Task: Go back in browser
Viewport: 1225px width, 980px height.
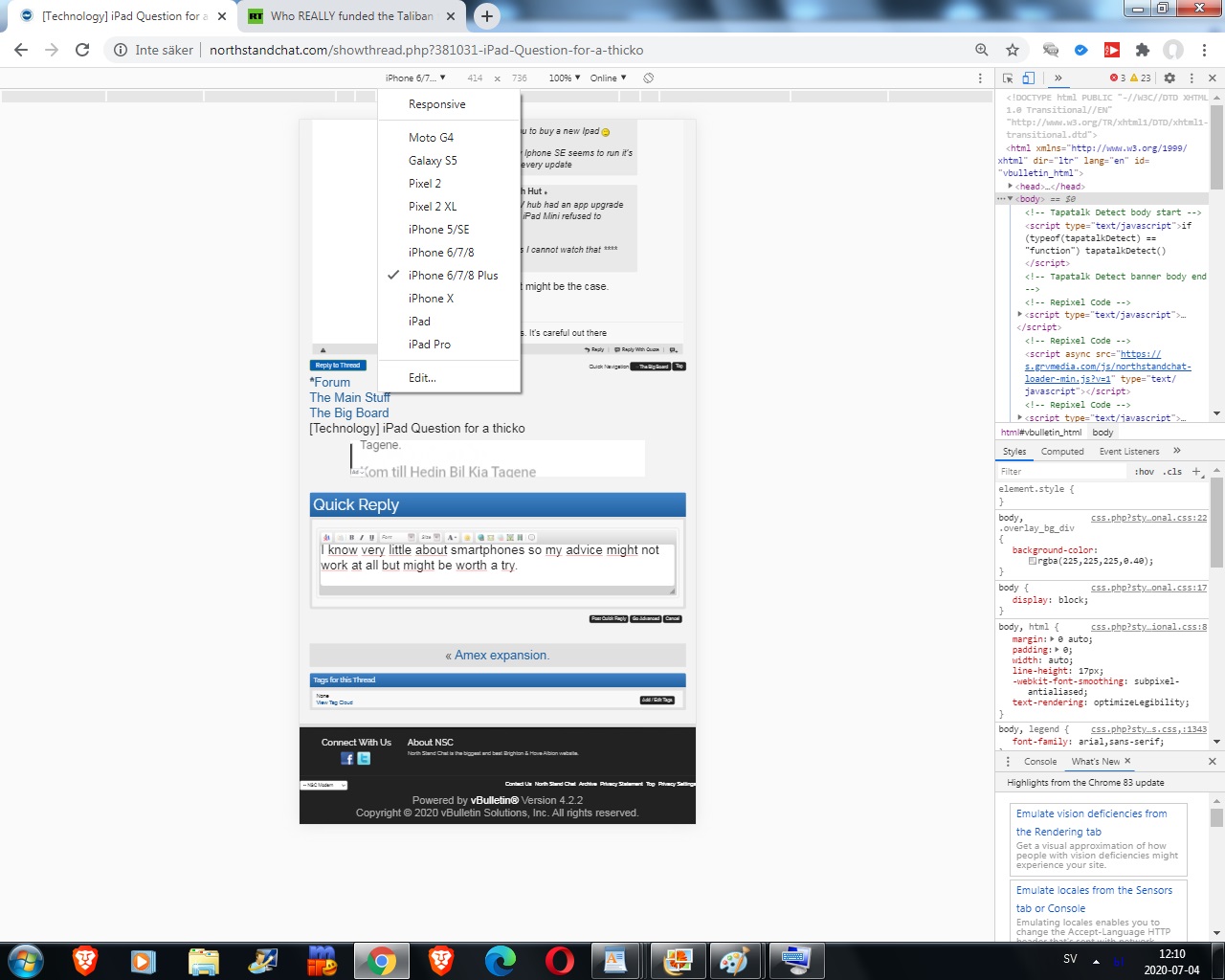Action: tap(21, 50)
